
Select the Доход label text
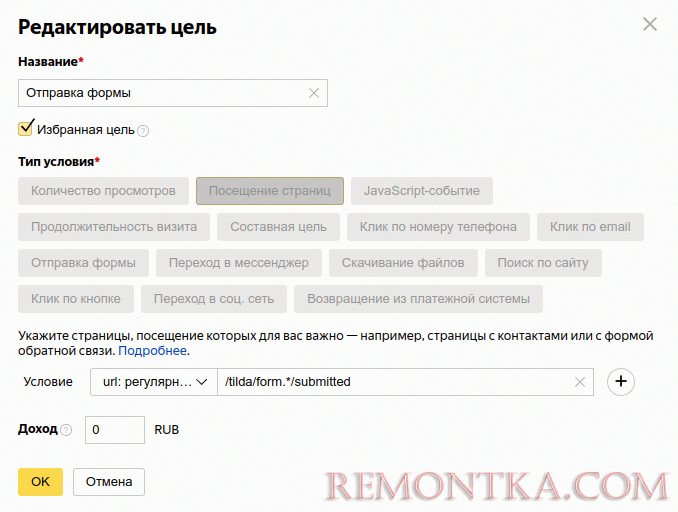38,429
